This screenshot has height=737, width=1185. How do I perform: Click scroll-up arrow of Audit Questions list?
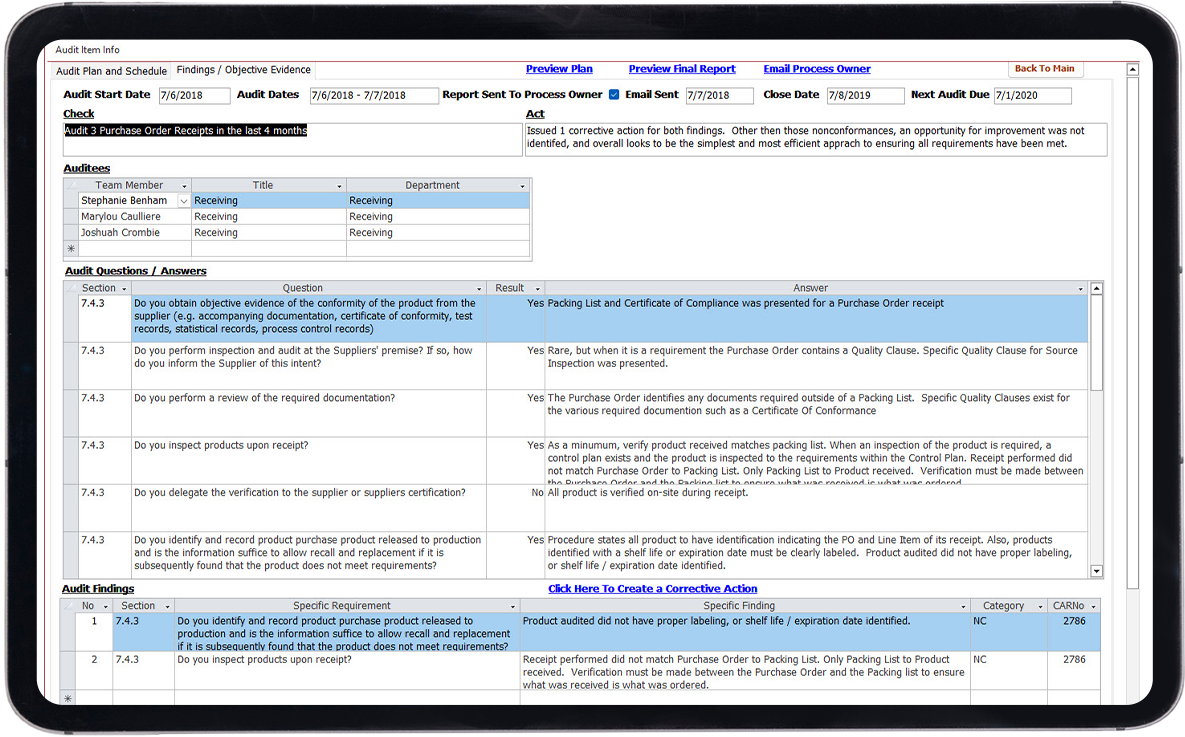coord(1097,289)
